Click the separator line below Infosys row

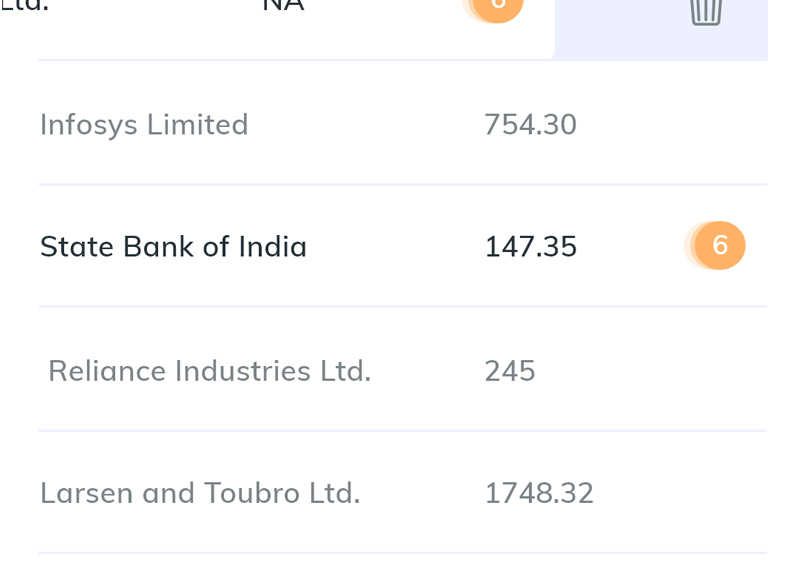click(x=403, y=184)
